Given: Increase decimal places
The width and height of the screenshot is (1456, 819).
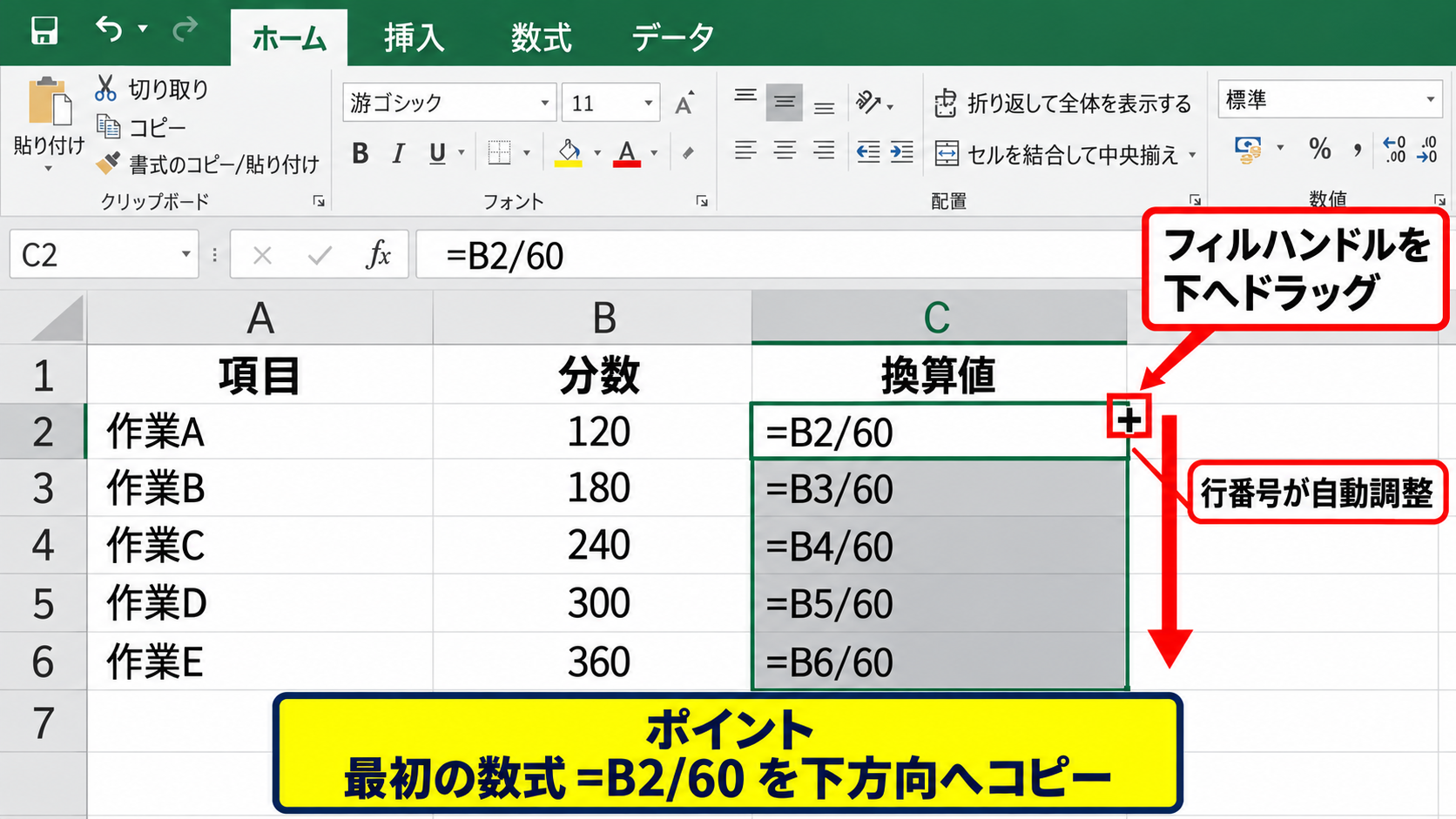Looking at the screenshot, I should click(1394, 150).
